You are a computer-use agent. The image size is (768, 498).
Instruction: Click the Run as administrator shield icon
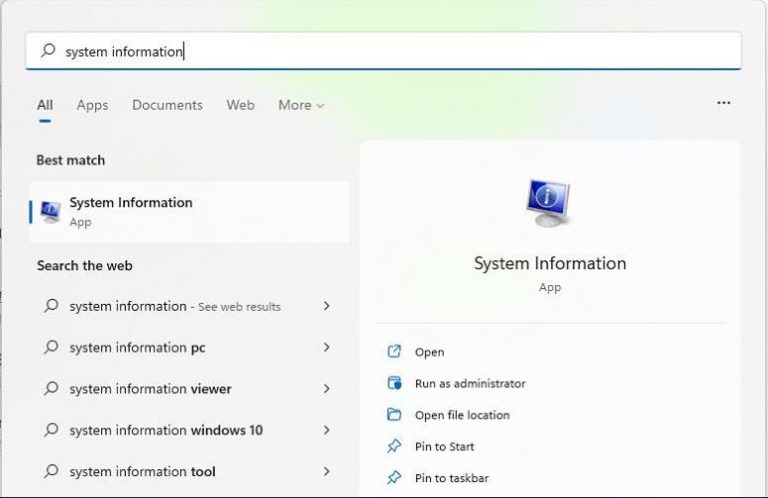coord(394,383)
